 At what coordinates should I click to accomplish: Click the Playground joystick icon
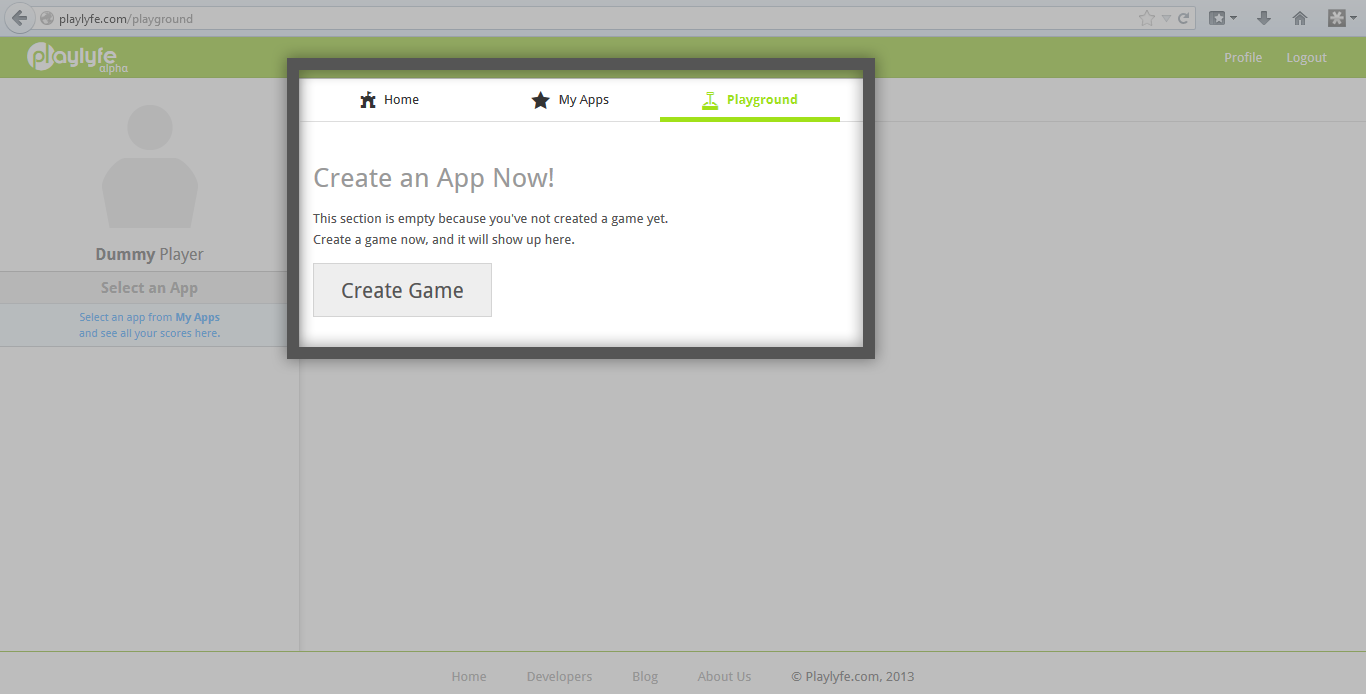tap(710, 100)
